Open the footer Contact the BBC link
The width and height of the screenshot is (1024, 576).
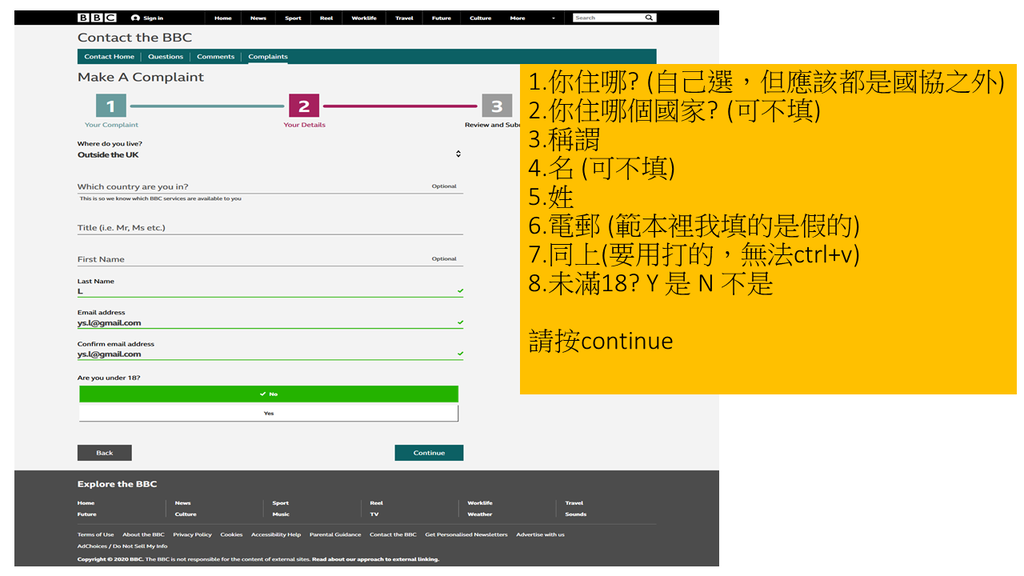click(x=392, y=534)
